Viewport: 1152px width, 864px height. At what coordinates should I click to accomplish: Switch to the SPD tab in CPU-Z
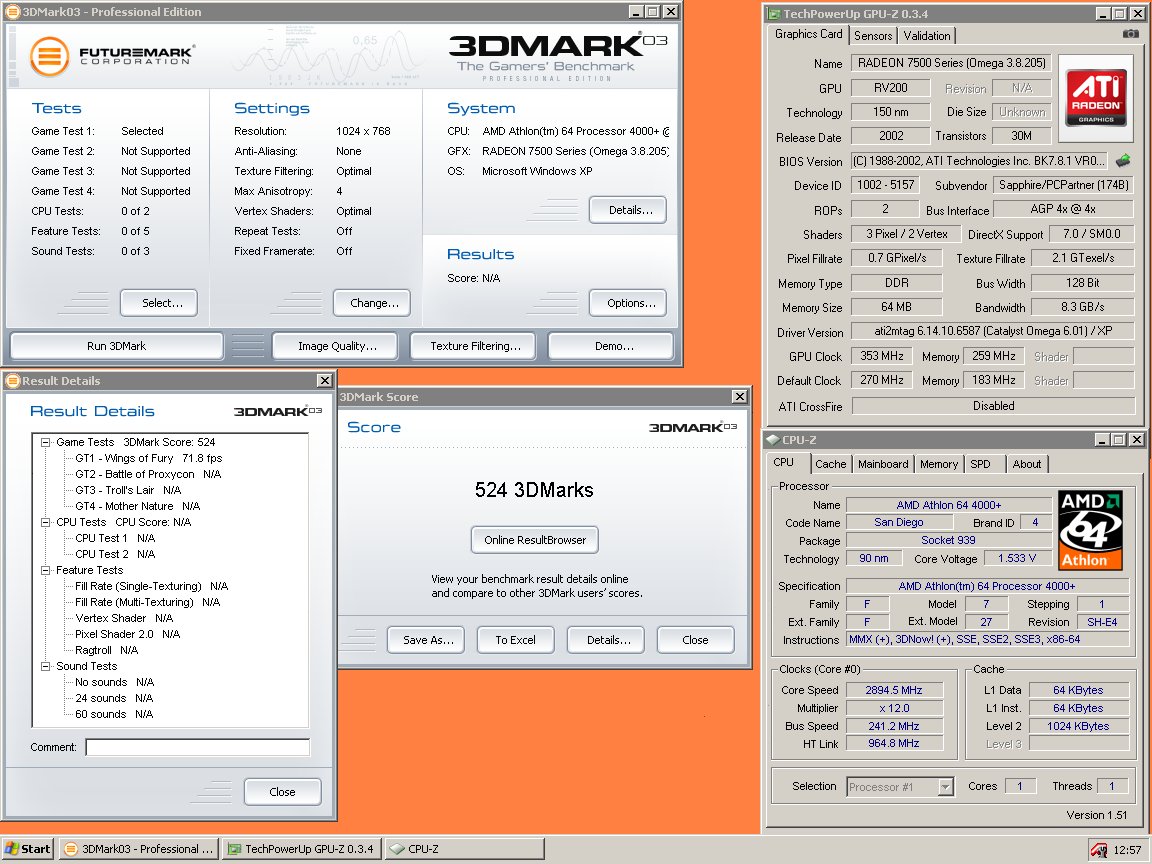pos(980,464)
